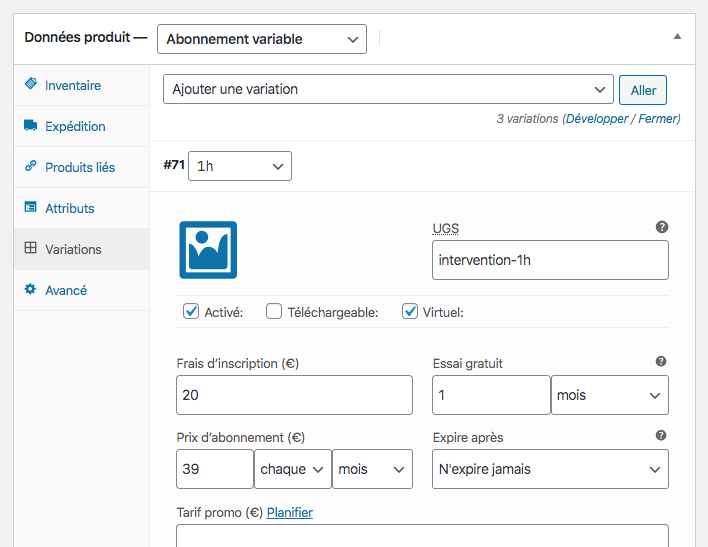
Task: Open the Essai gratuit mois period dropdown
Action: coord(610,395)
